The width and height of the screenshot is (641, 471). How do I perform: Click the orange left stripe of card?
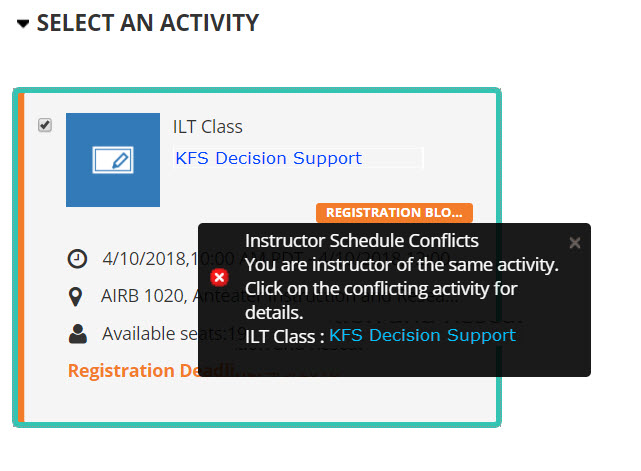click(x=21, y=258)
